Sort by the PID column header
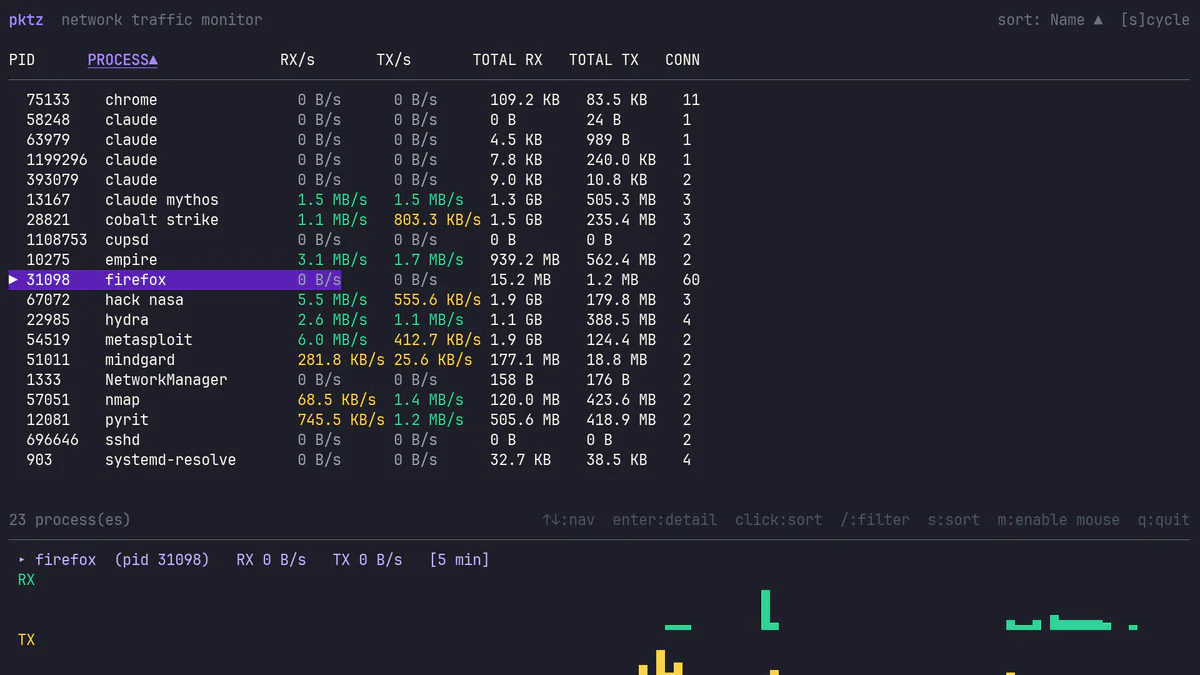 click(22, 60)
